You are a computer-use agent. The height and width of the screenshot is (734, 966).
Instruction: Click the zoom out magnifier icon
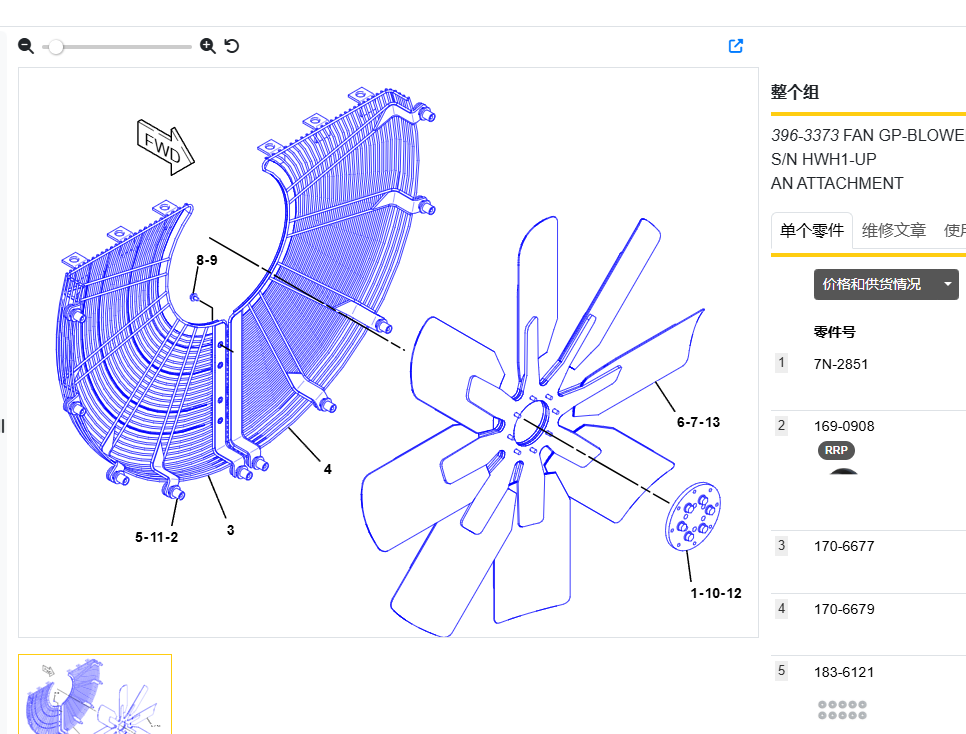pos(26,46)
